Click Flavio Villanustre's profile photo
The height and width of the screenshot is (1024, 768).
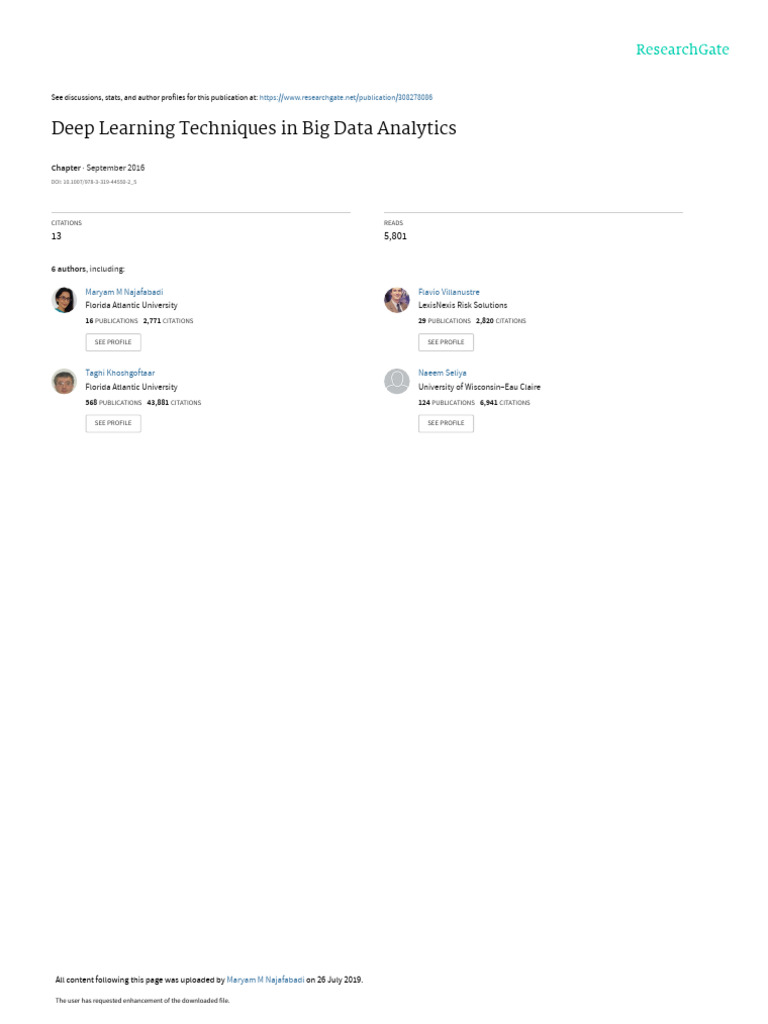point(397,300)
